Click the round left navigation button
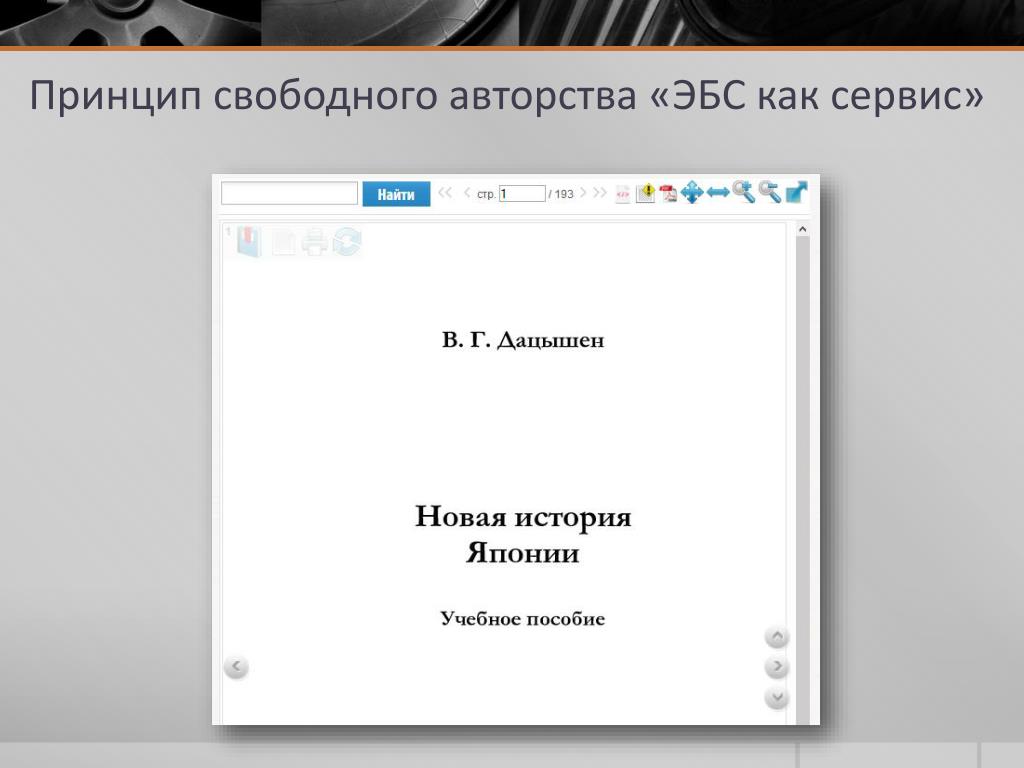Image resolution: width=1024 pixels, height=768 pixels. tap(236, 667)
